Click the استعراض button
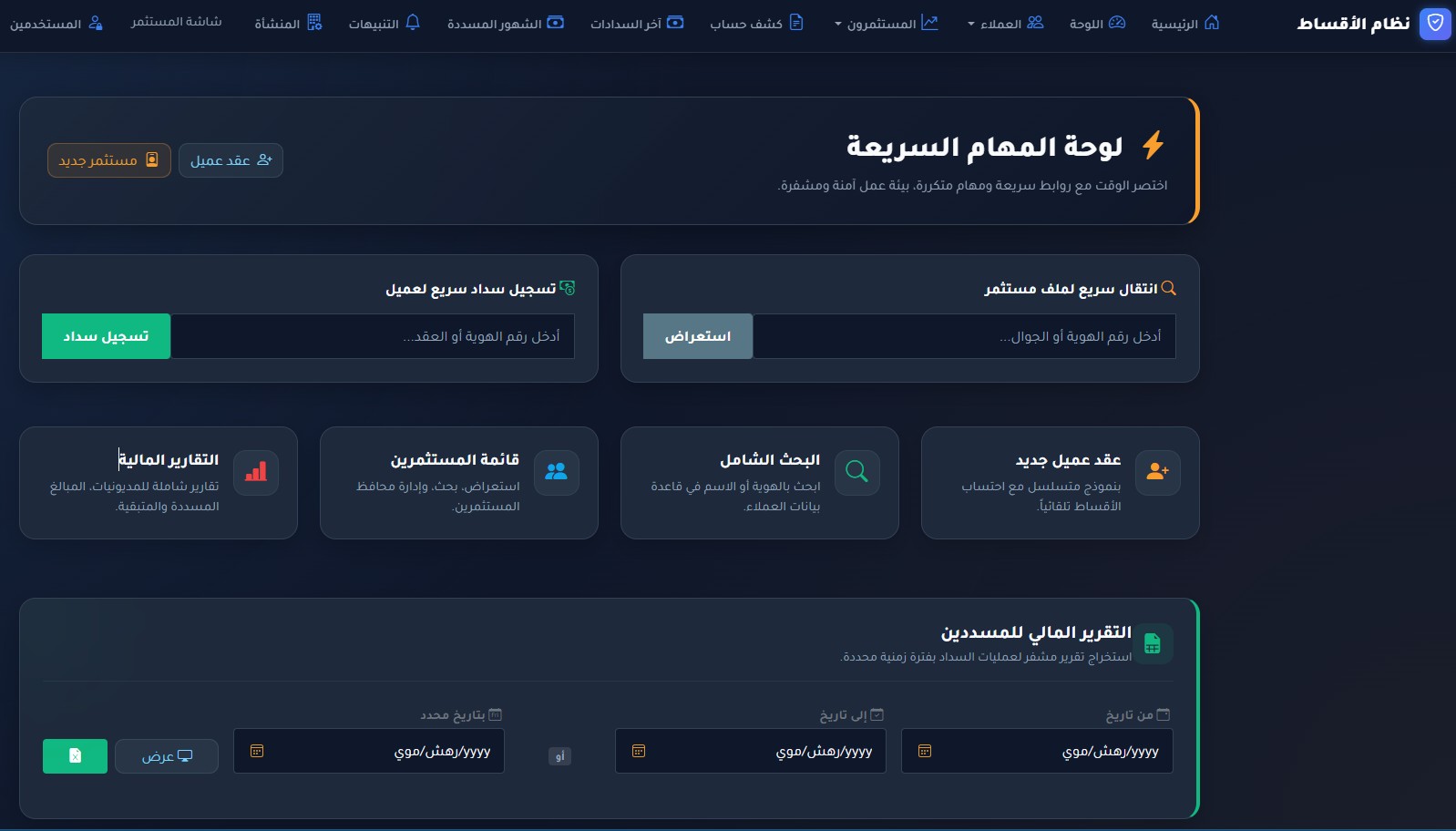The height and width of the screenshot is (831, 1456). click(698, 336)
